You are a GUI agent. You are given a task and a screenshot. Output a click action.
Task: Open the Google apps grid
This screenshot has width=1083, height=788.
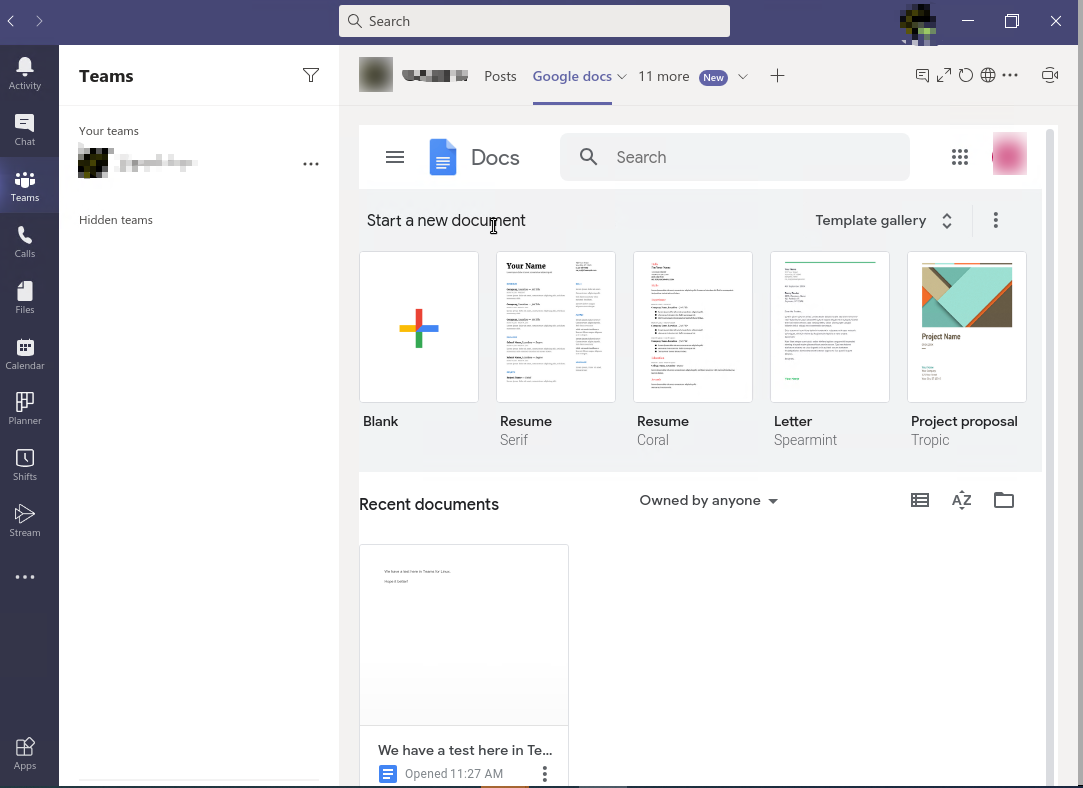point(959,157)
